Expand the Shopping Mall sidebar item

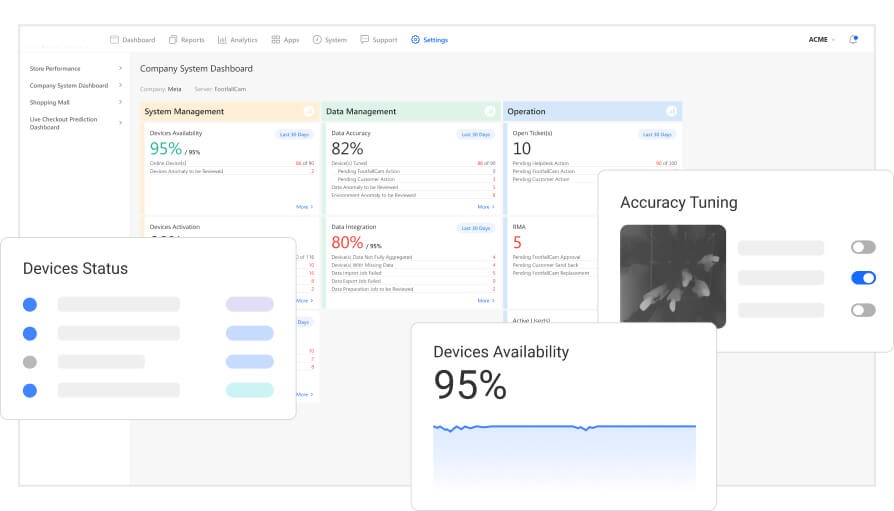click(120, 102)
